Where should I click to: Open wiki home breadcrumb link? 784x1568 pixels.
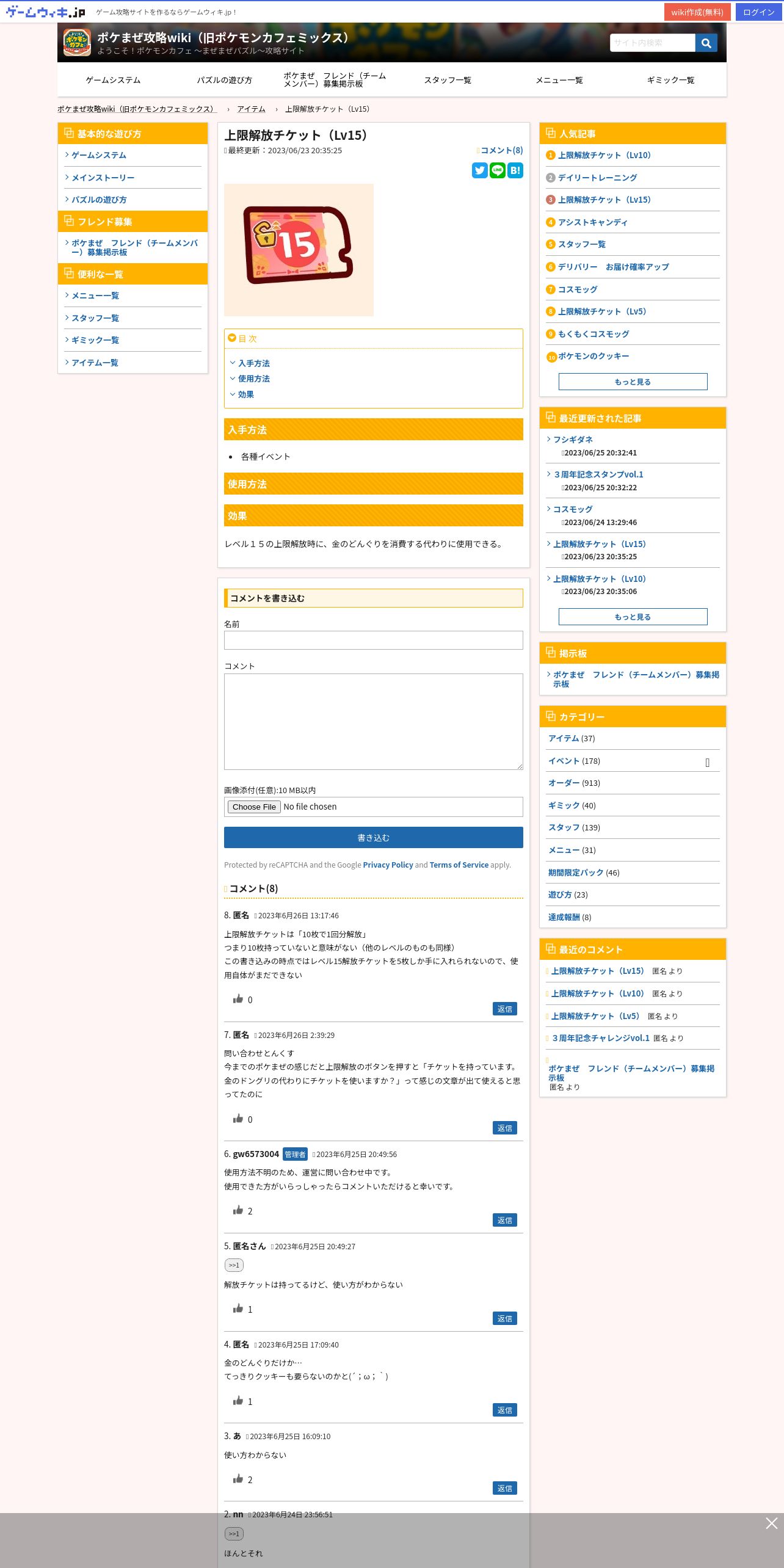(x=137, y=109)
